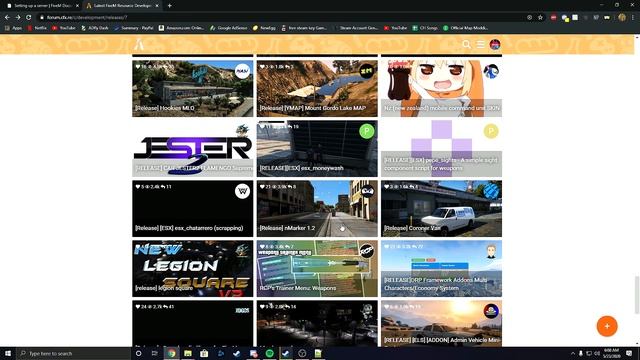Show hidden system tray icons
The height and width of the screenshot is (360, 640).
pos(573,353)
